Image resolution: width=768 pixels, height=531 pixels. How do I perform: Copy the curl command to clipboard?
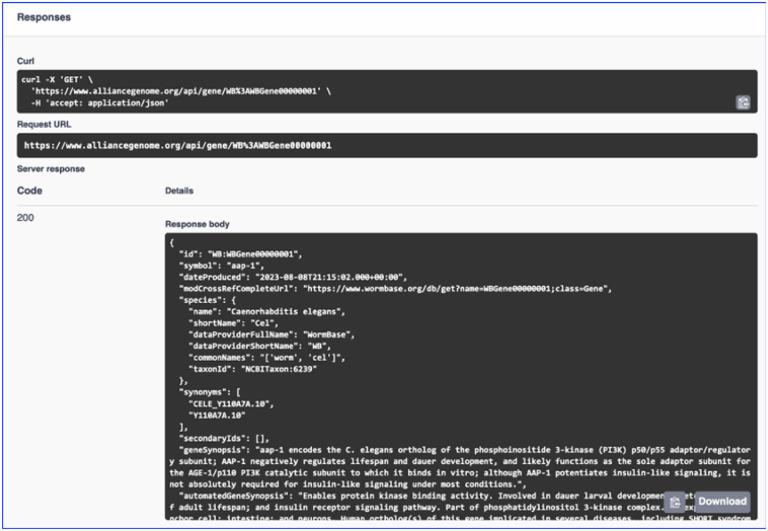(742, 102)
